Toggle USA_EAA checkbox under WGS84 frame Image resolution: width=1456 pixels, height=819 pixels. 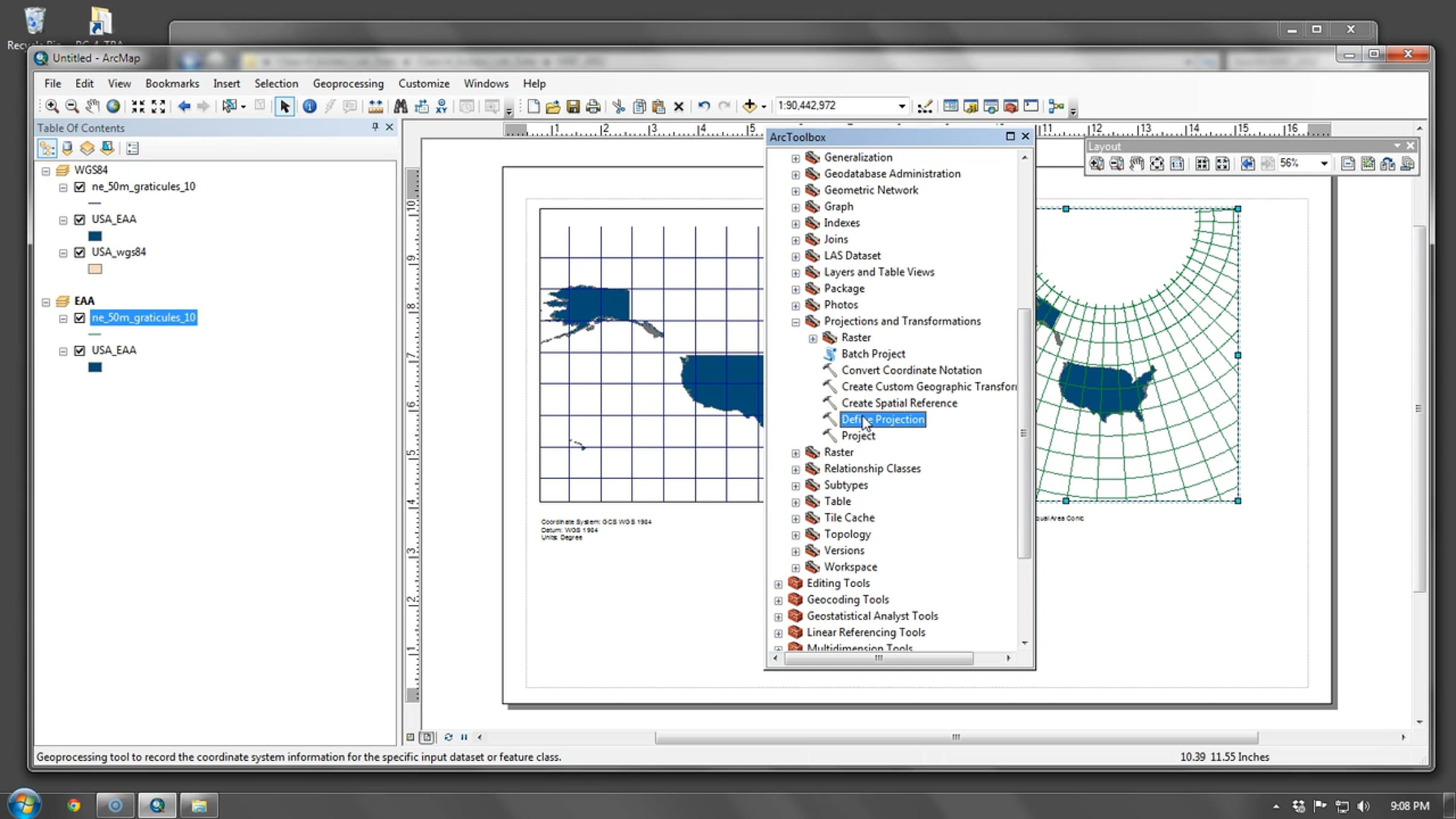(79, 220)
